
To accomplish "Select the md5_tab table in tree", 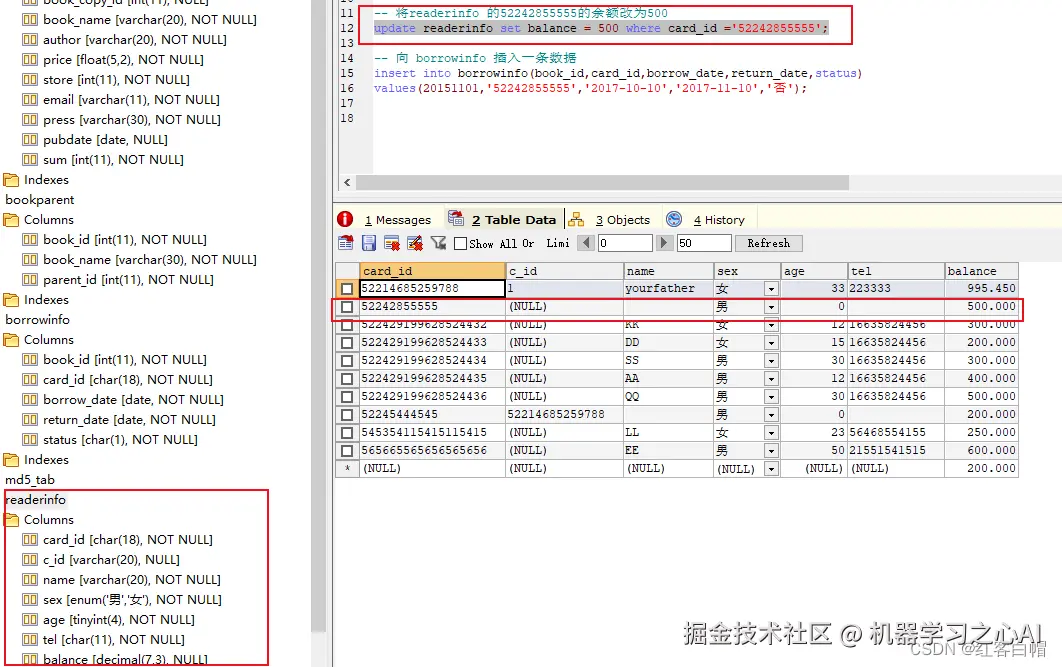I will pyautogui.click(x=30, y=479).
